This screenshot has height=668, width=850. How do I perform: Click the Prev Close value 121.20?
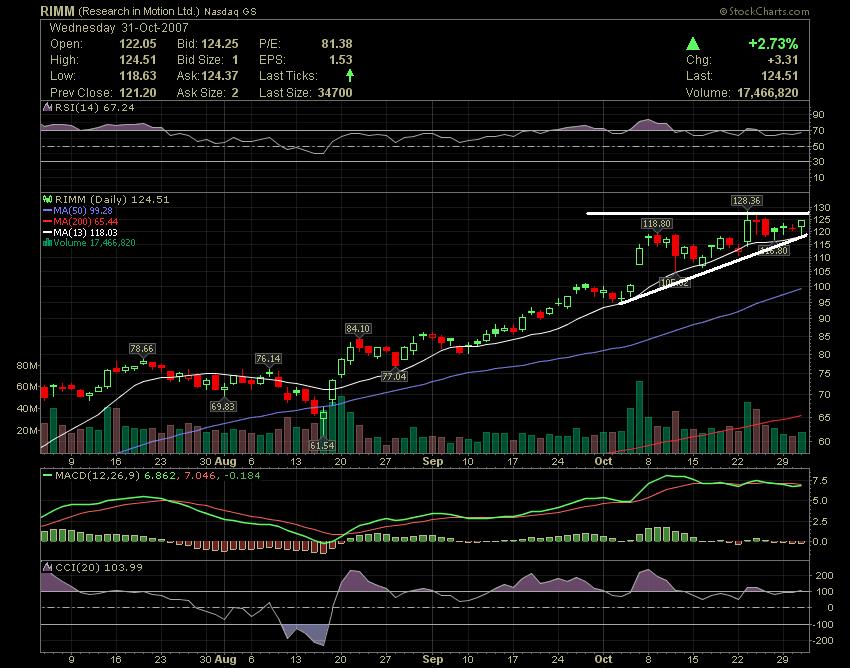coord(138,93)
